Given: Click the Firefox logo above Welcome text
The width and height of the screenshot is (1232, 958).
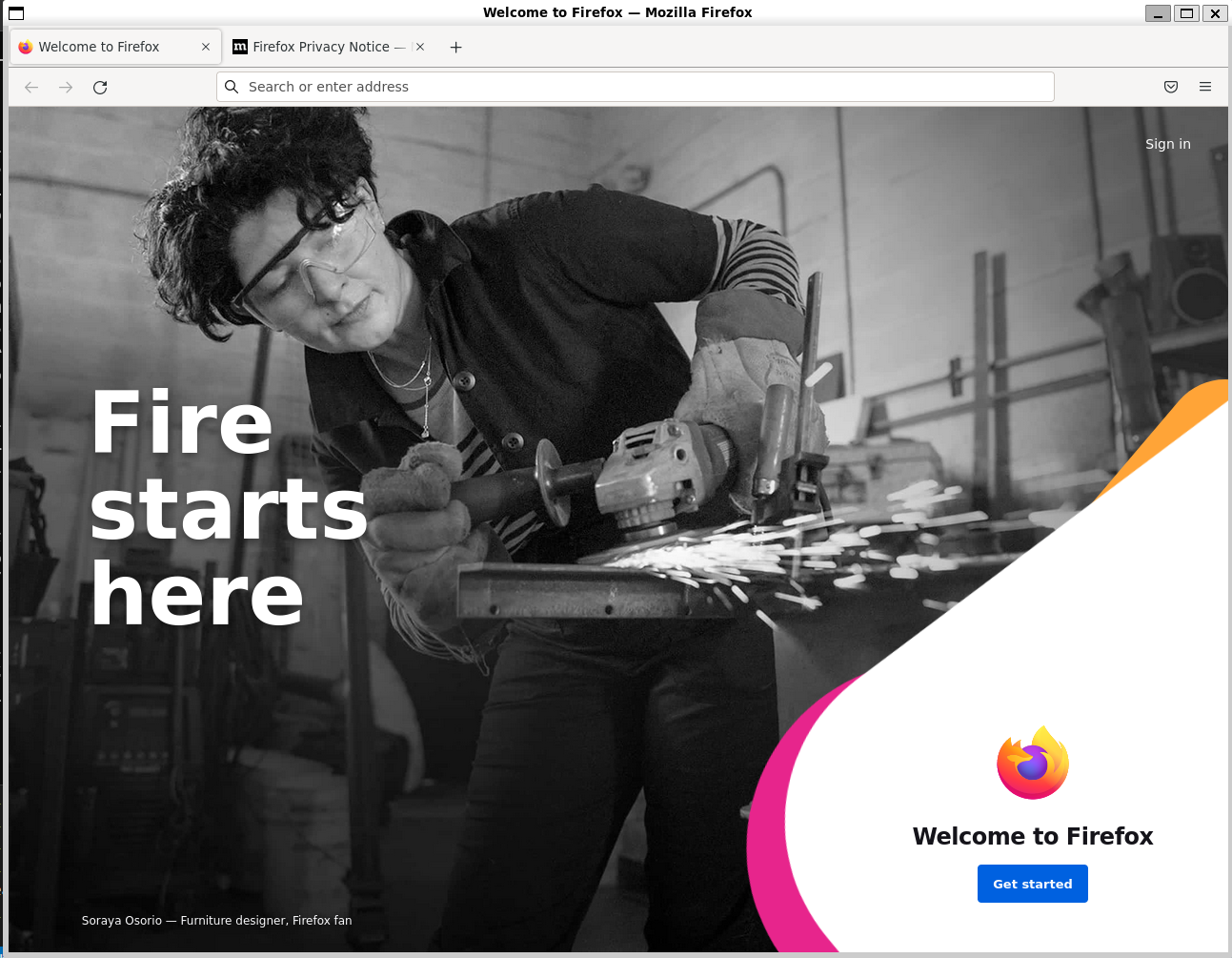Looking at the screenshot, I should [1033, 763].
